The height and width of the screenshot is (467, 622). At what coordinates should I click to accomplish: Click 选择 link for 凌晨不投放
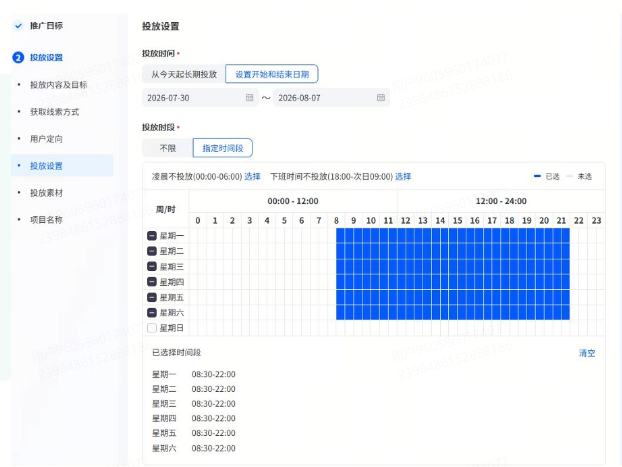pyautogui.click(x=252, y=177)
